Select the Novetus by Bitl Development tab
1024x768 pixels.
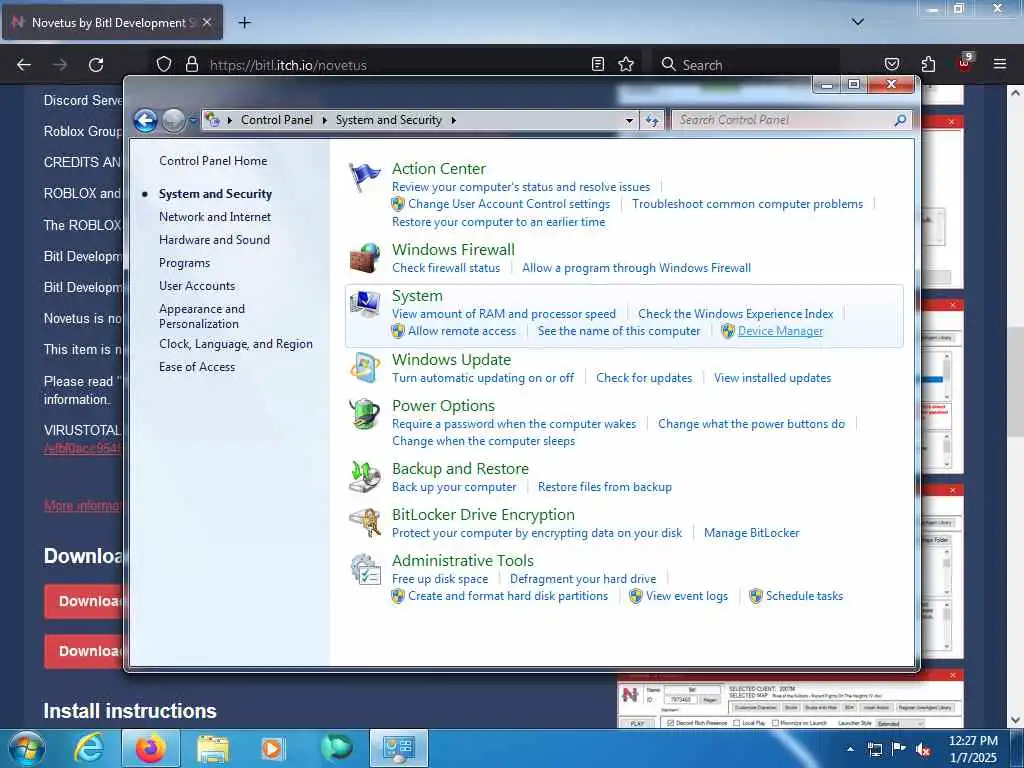[112, 23]
